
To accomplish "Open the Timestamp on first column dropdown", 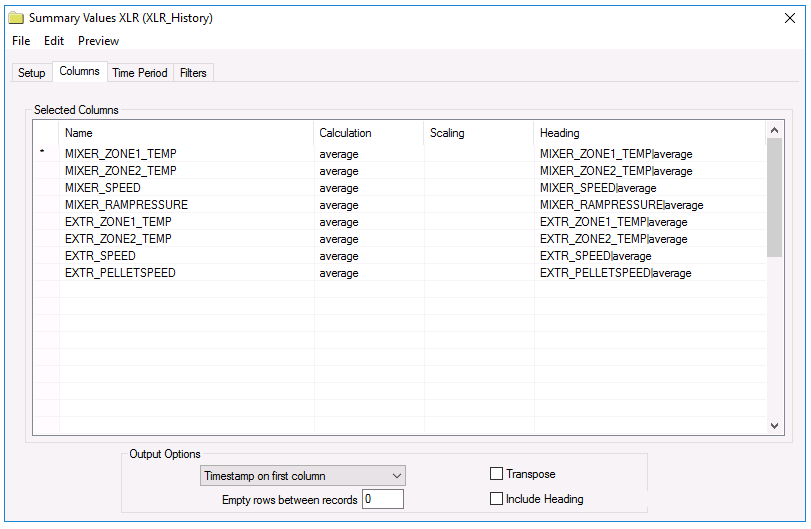I will pyautogui.click(x=303, y=476).
